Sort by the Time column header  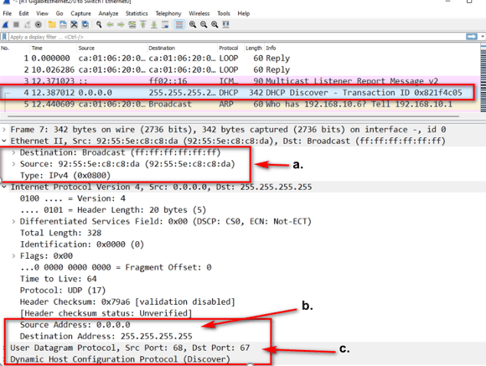37,48
